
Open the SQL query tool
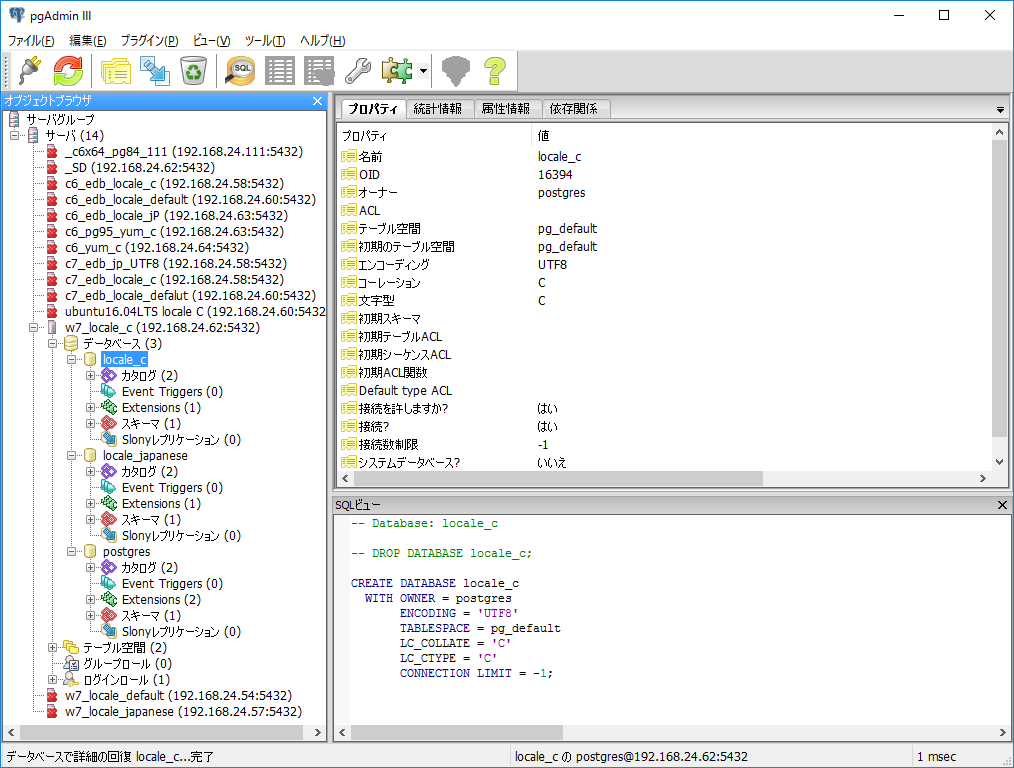tap(240, 71)
